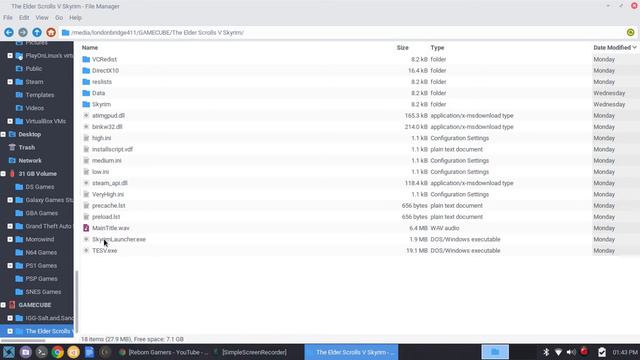Screen dimensions: 640x360
Task: Select the atimgpud.dll file
Action: point(108,116)
